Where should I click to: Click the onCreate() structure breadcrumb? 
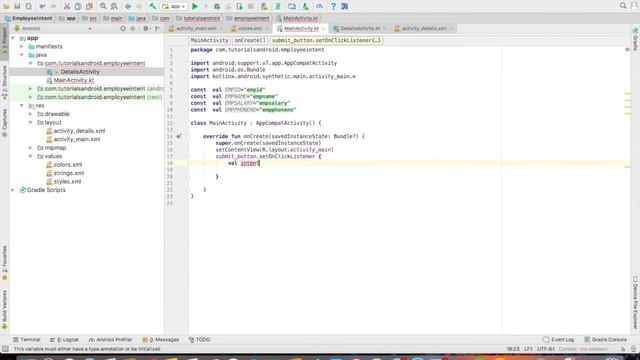[250, 40]
